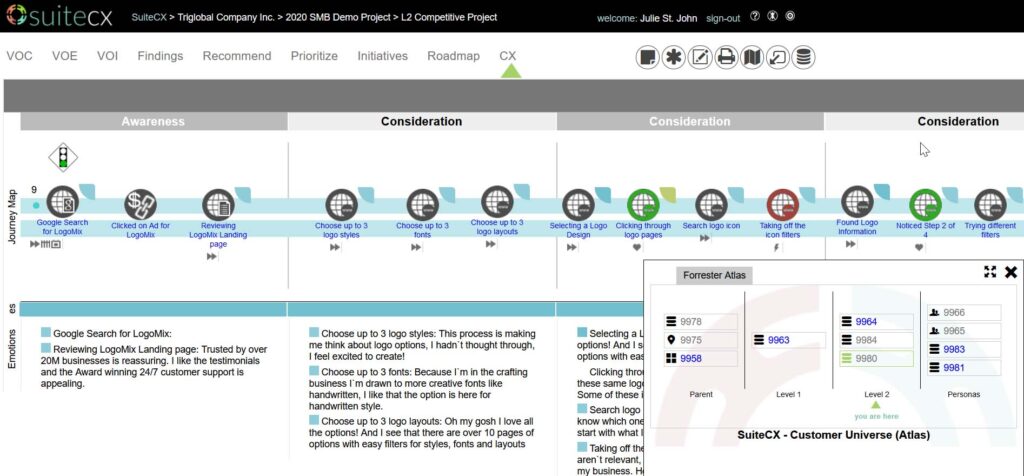Click forward arrows under Choose up to 3 fonts
The height and width of the screenshot is (476, 1024).
pos(416,247)
